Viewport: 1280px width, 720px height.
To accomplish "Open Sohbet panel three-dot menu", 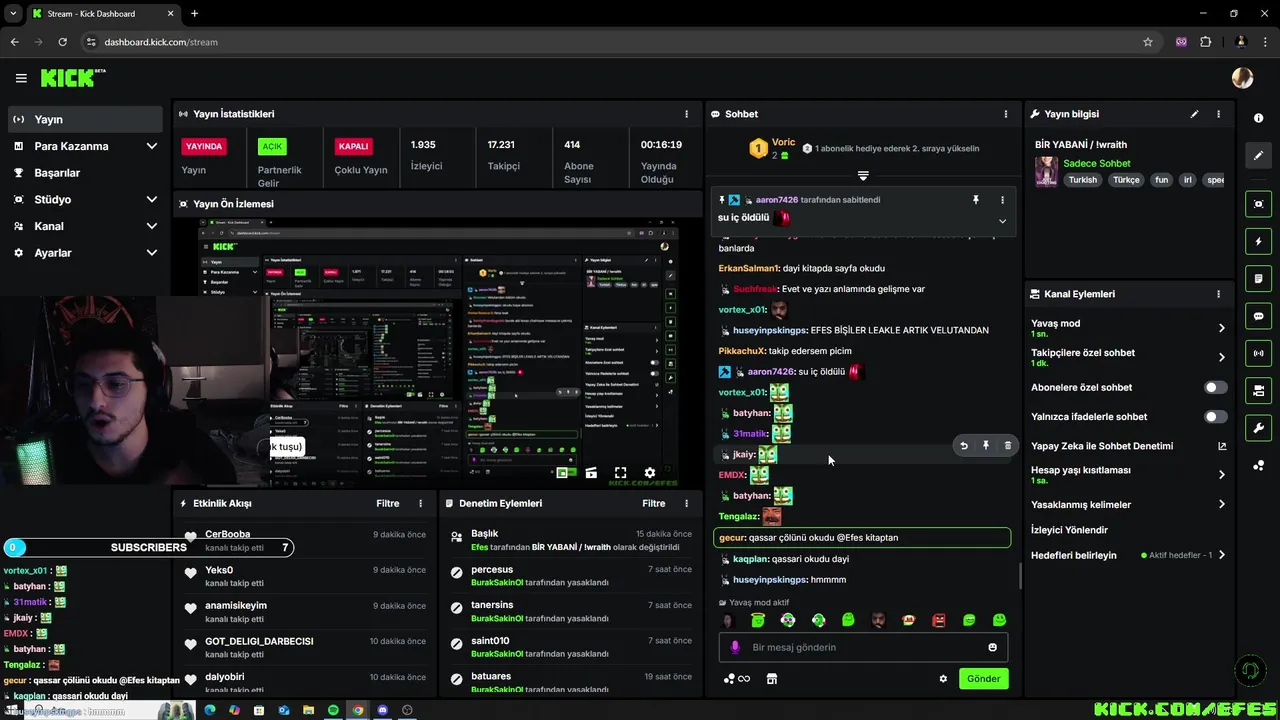I will (x=1005, y=114).
